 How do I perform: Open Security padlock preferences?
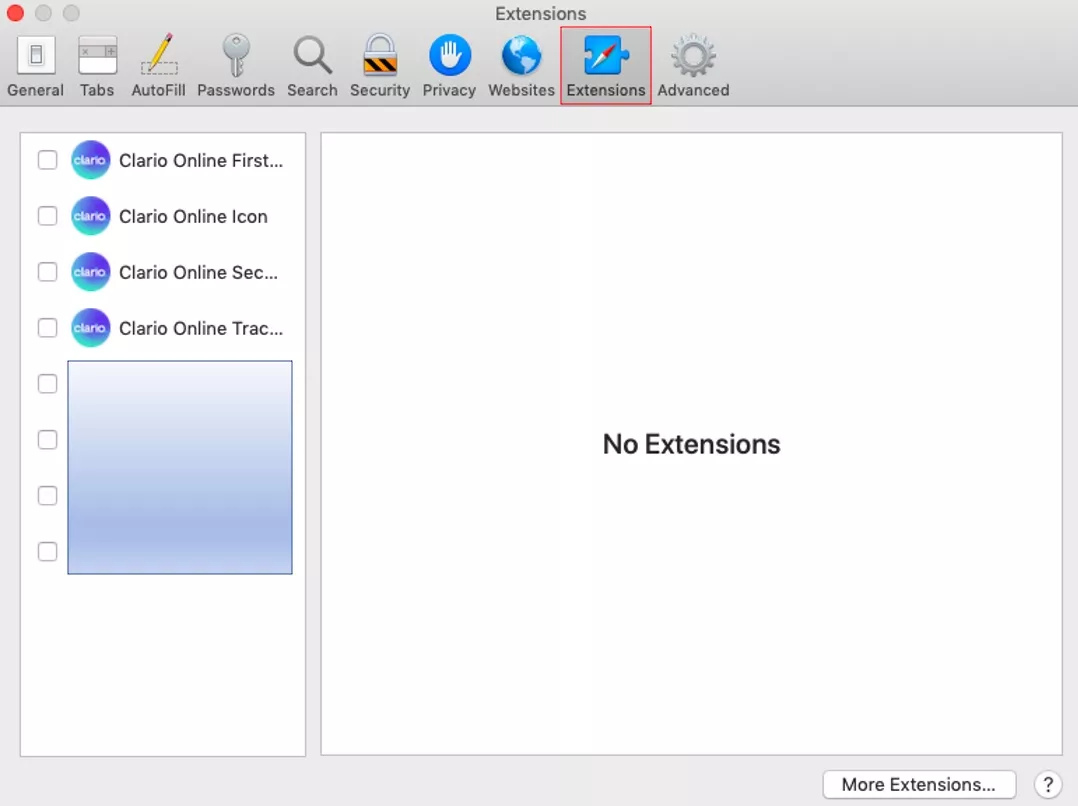click(380, 66)
